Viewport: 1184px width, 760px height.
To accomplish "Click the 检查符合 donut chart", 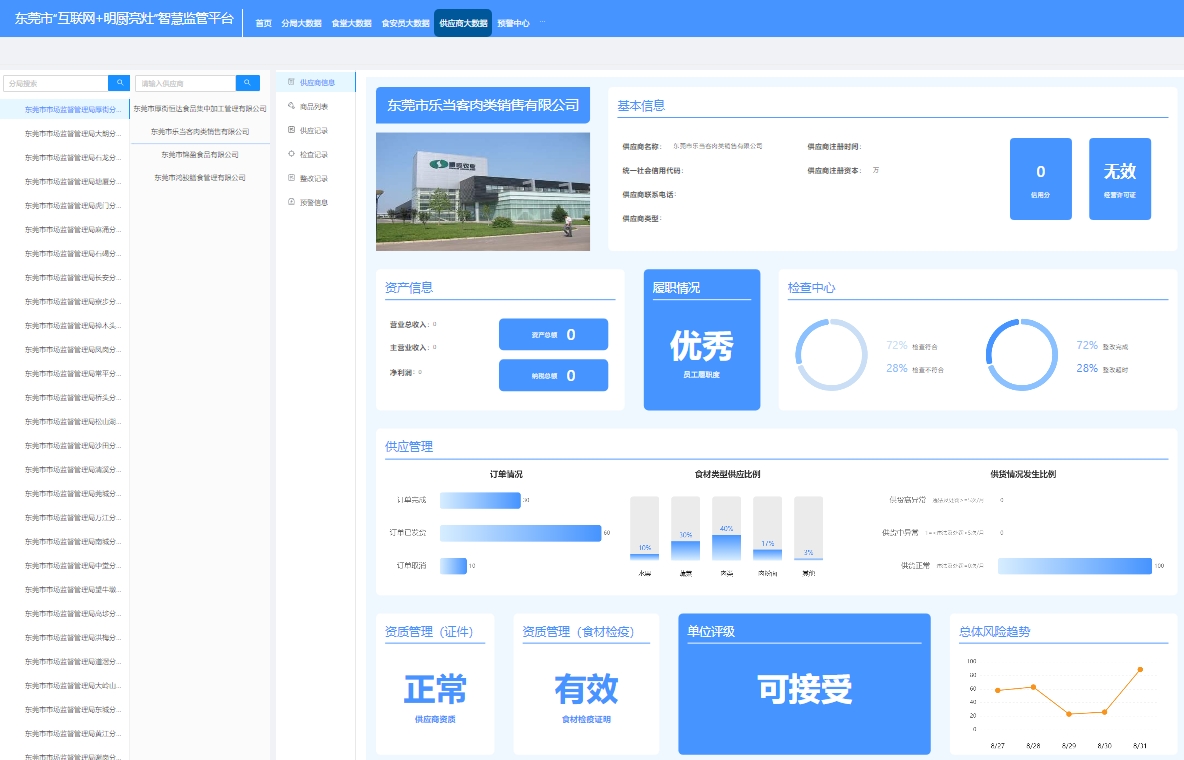I will [x=831, y=354].
